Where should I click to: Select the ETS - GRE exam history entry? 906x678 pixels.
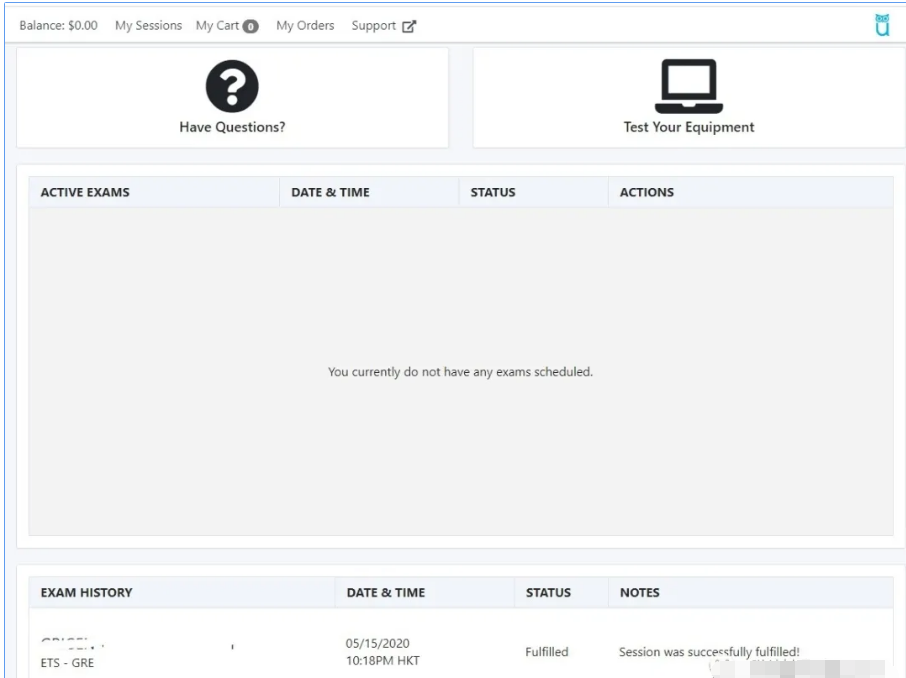[x=67, y=662]
